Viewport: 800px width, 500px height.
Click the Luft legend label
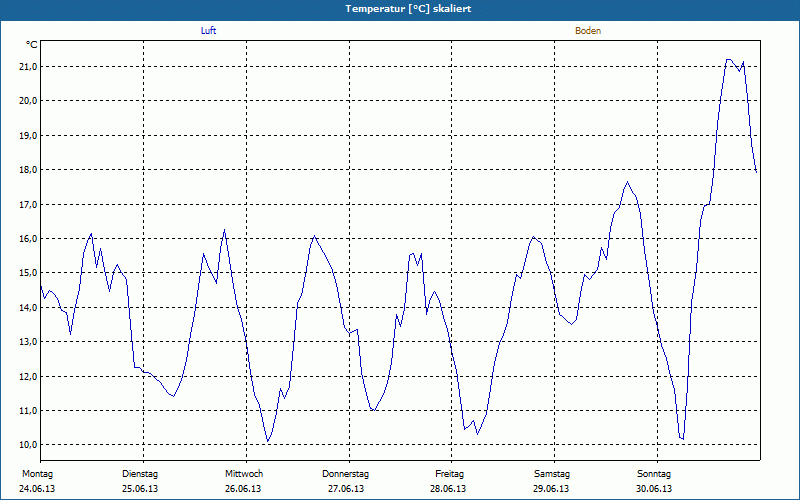point(208,31)
